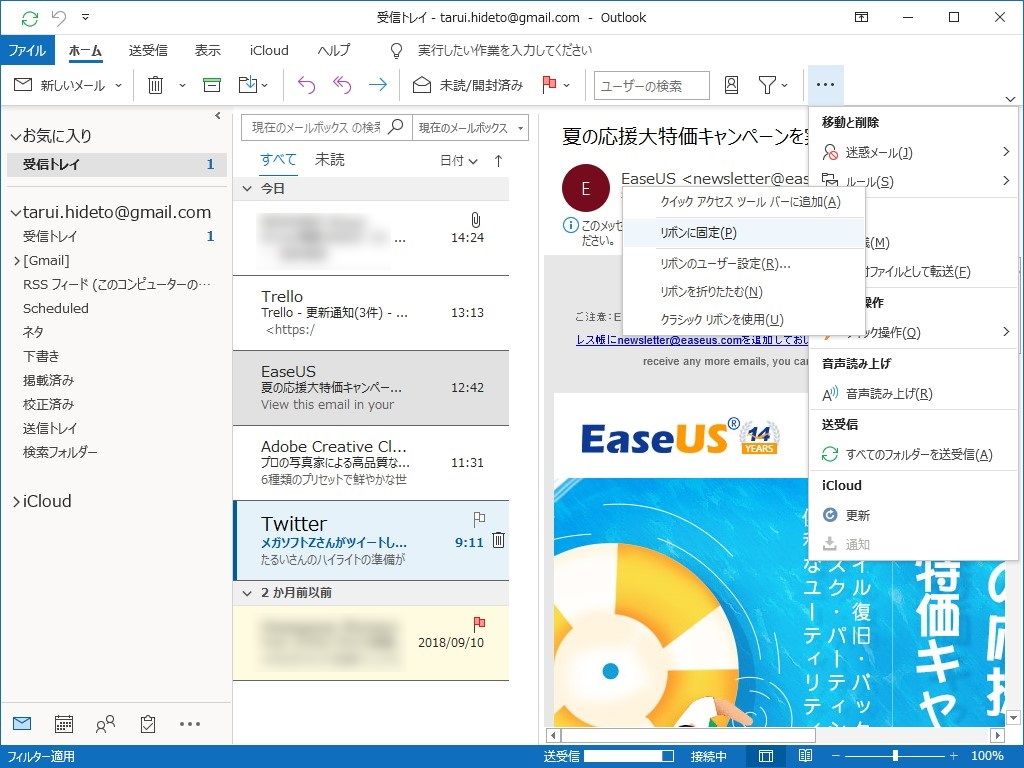Toggle 未読/開封済み read status
Viewport: 1024px width, 768px height.
coord(468,85)
